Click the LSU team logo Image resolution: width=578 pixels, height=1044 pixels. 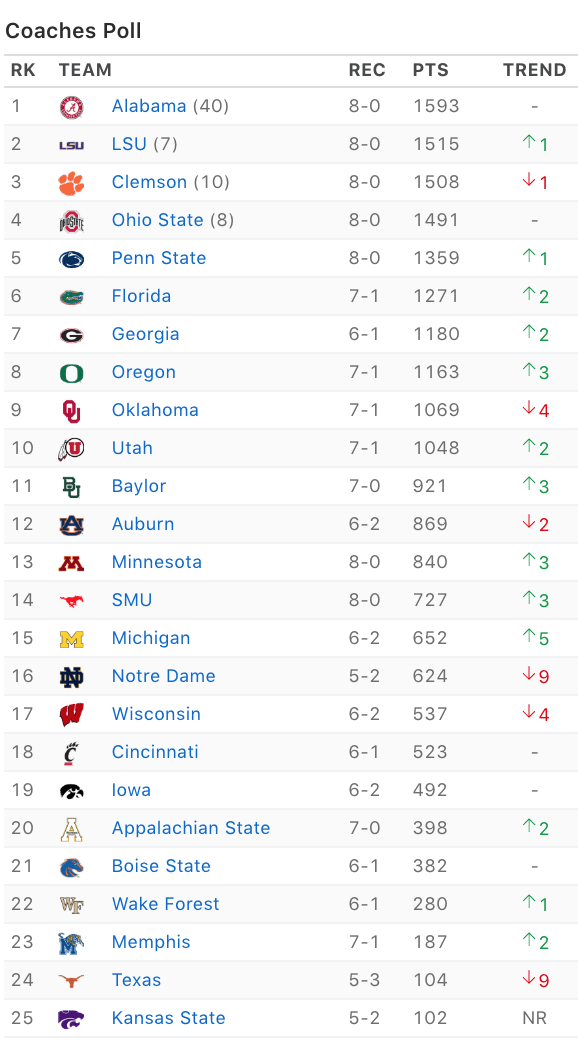(71, 144)
